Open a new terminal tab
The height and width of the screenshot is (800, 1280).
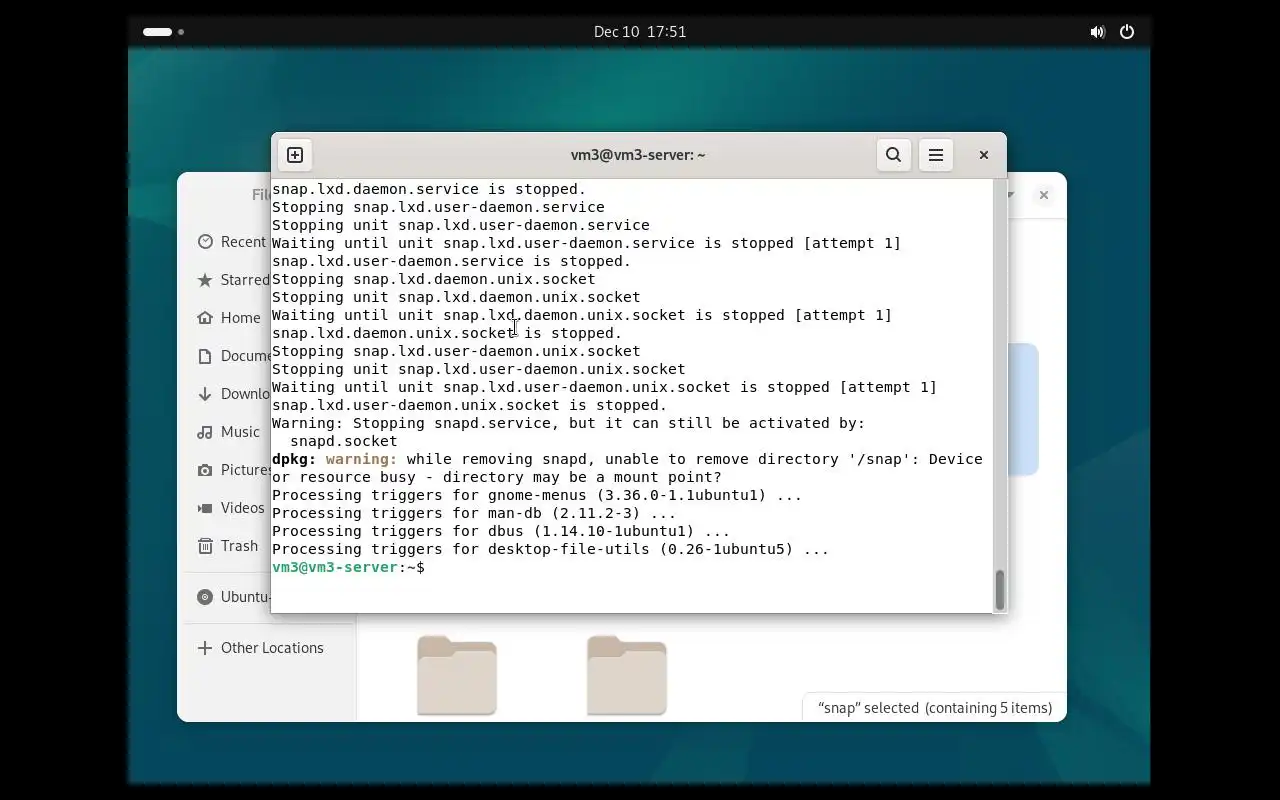(x=295, y=155)
